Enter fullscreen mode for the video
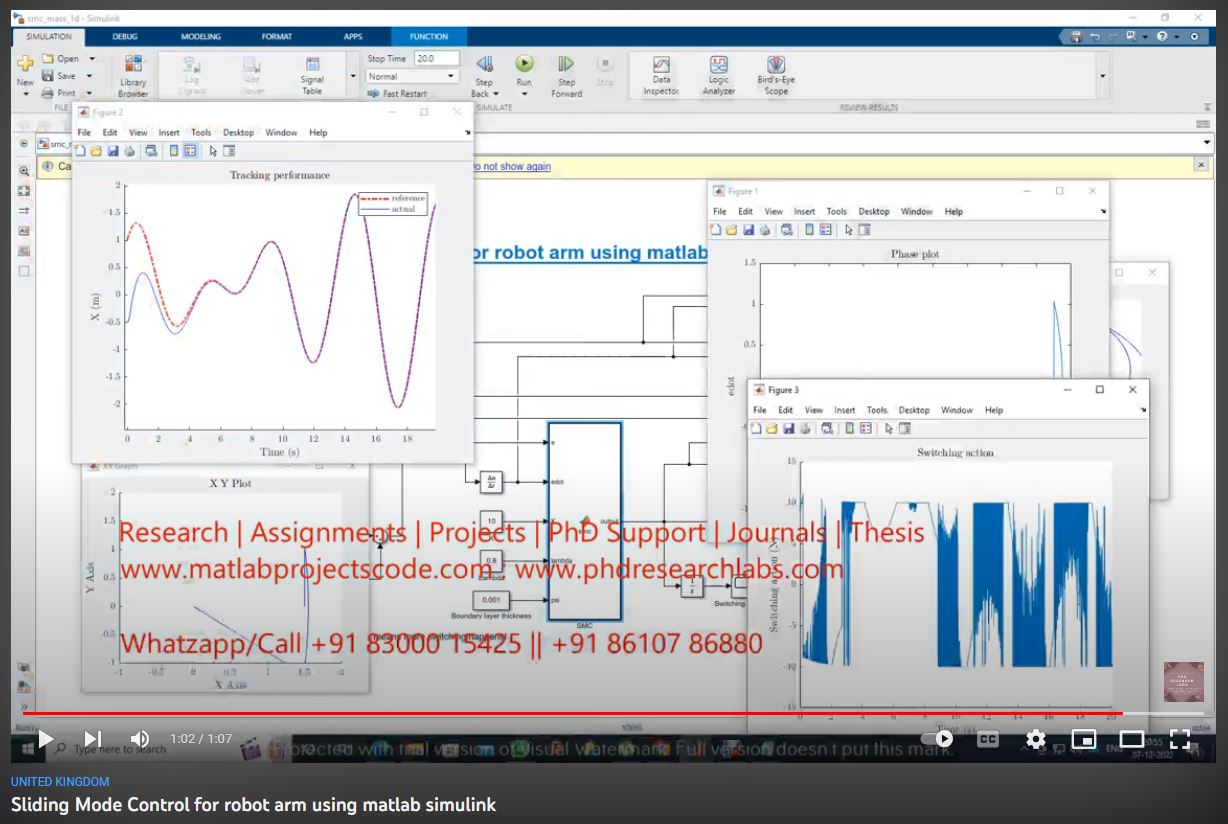This screenshot has width=1228, height=824. tap(1180, 739)
